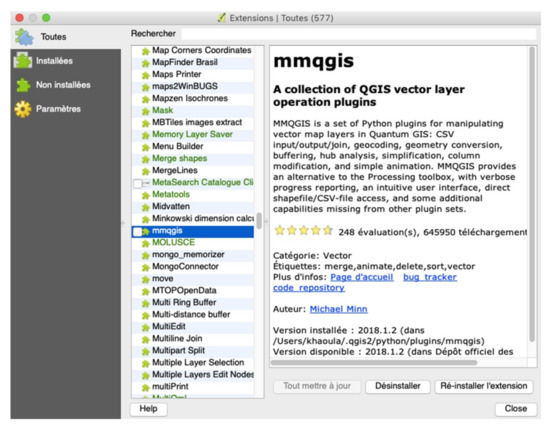
Task: Click the Tout mettre à jour button
Action: (x=317, y=386)
